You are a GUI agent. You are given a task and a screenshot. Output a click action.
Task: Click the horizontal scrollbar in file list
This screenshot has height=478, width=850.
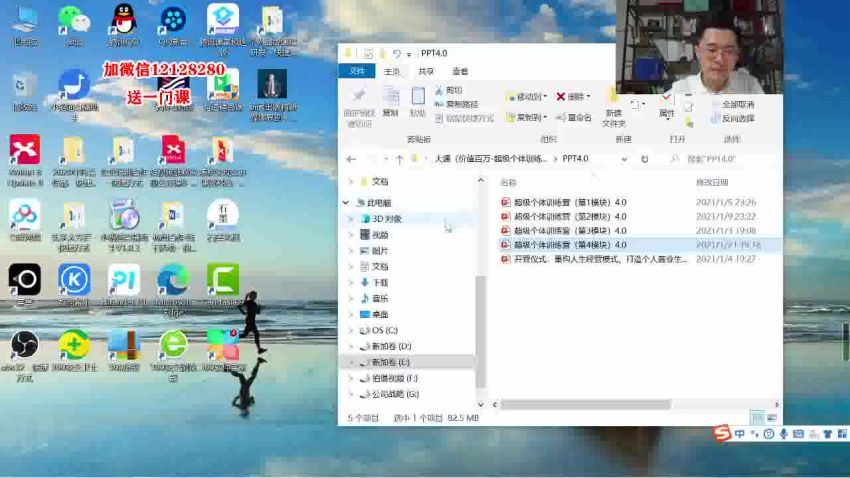pyautogui.click(x=585, y=404)
